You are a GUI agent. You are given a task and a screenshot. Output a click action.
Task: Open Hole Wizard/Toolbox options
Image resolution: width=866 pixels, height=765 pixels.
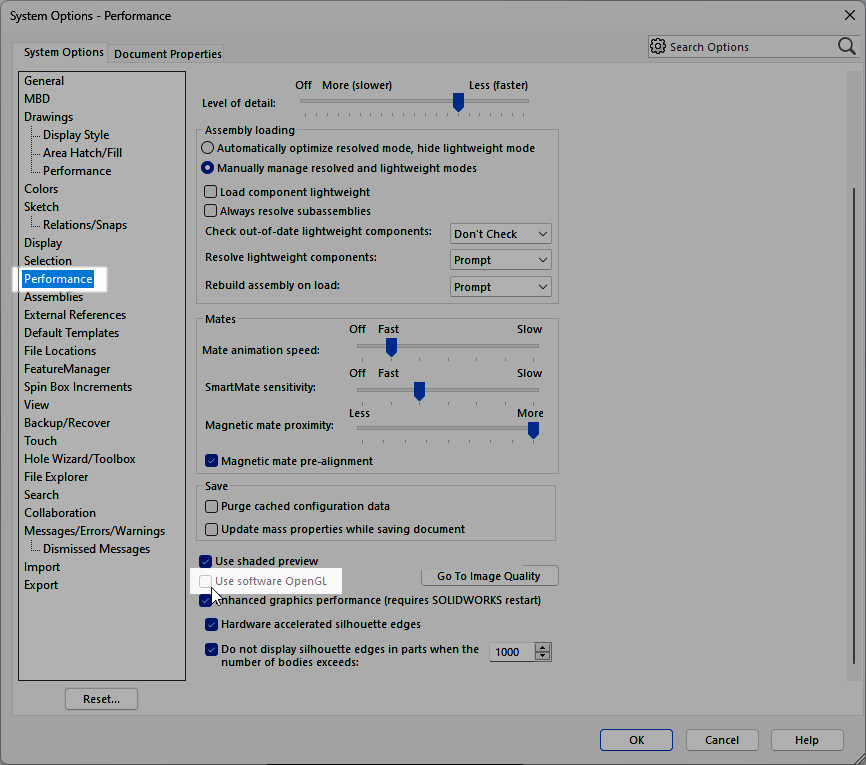80,459
